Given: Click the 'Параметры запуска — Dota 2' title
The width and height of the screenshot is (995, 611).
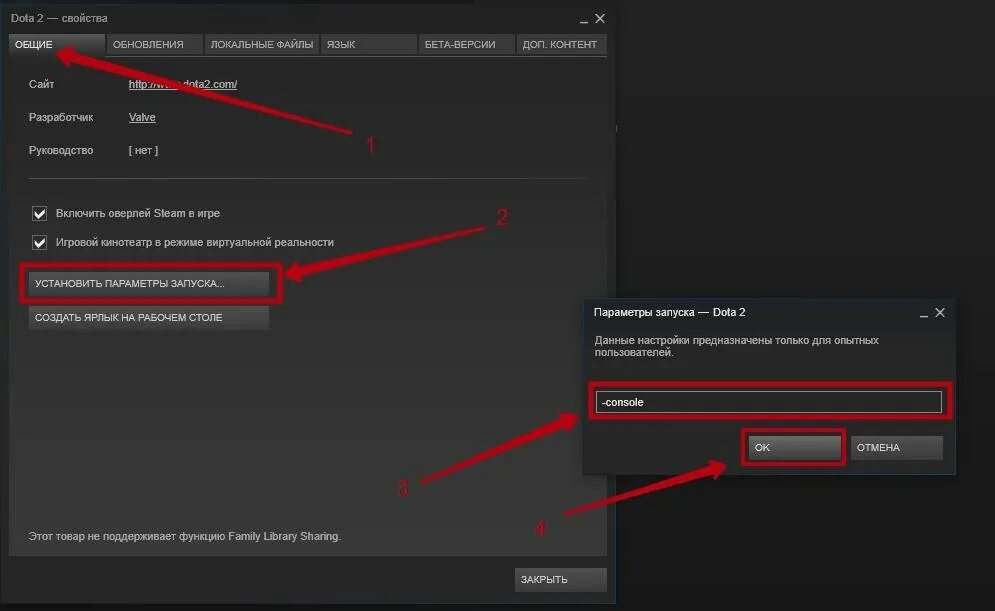Looking at the screenshot, I should tap(669, 312).
